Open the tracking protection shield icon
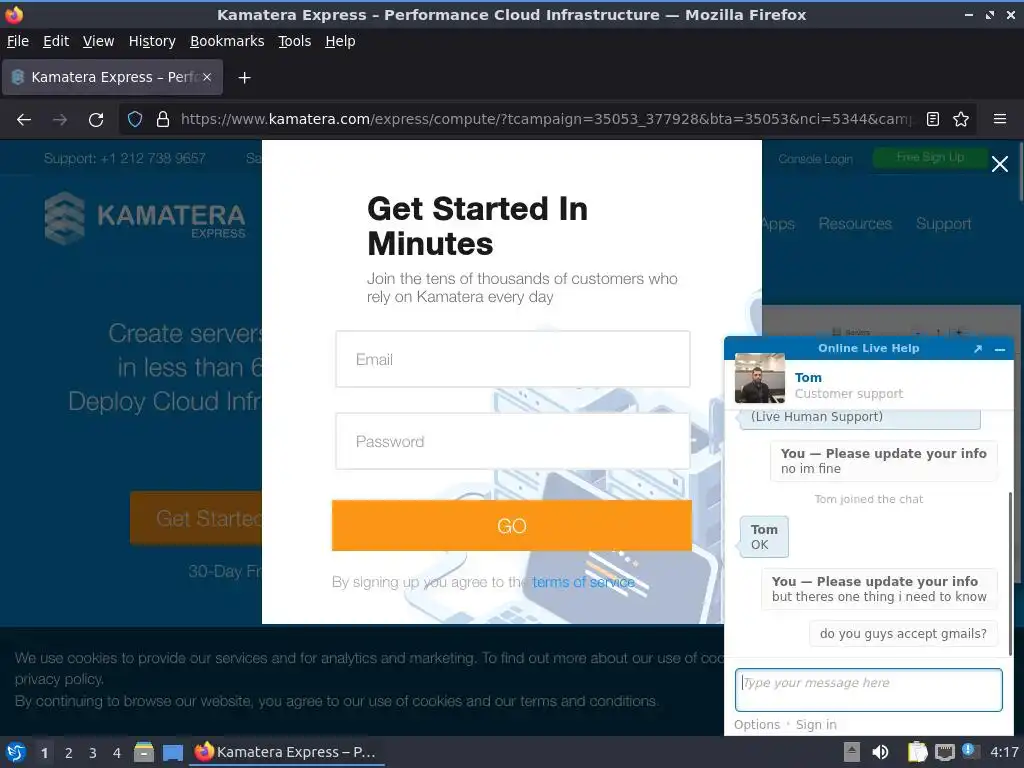 [135, 119]
